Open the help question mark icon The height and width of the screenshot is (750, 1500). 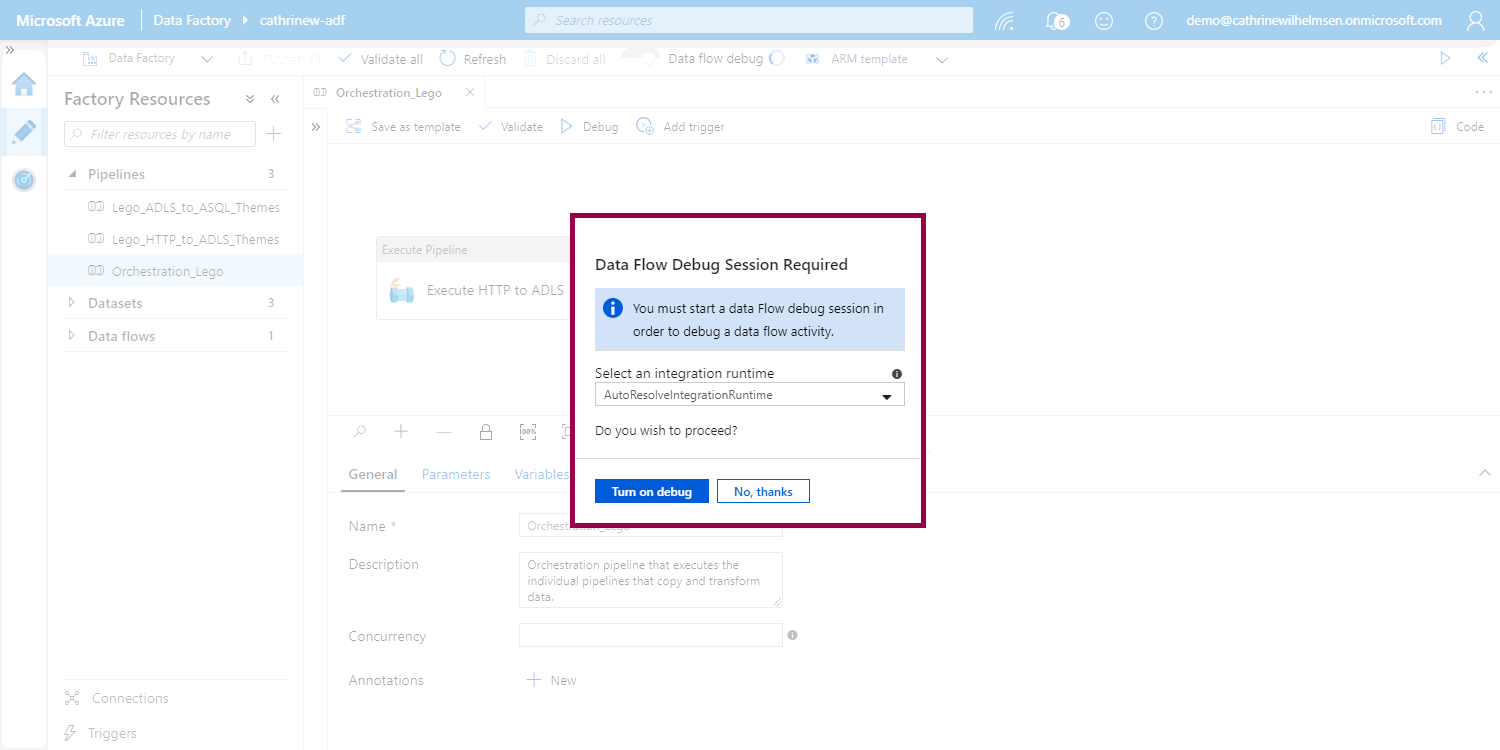pos(1154,21)
